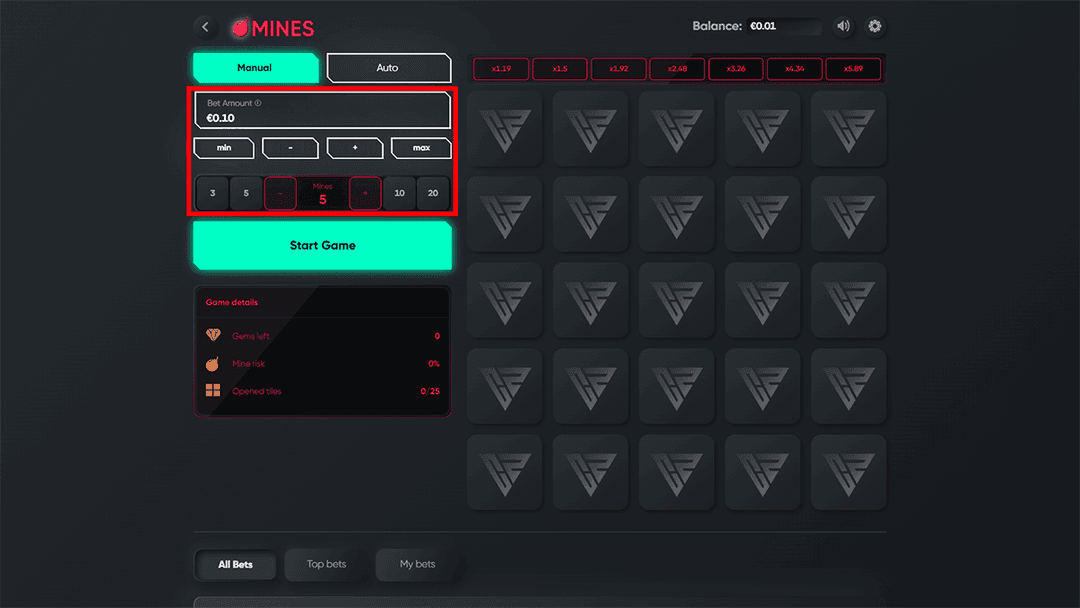The width and height of the screenshot is (1080, 608).
Task: Click the Mines cherry logo icon
Action: (239, 28)
